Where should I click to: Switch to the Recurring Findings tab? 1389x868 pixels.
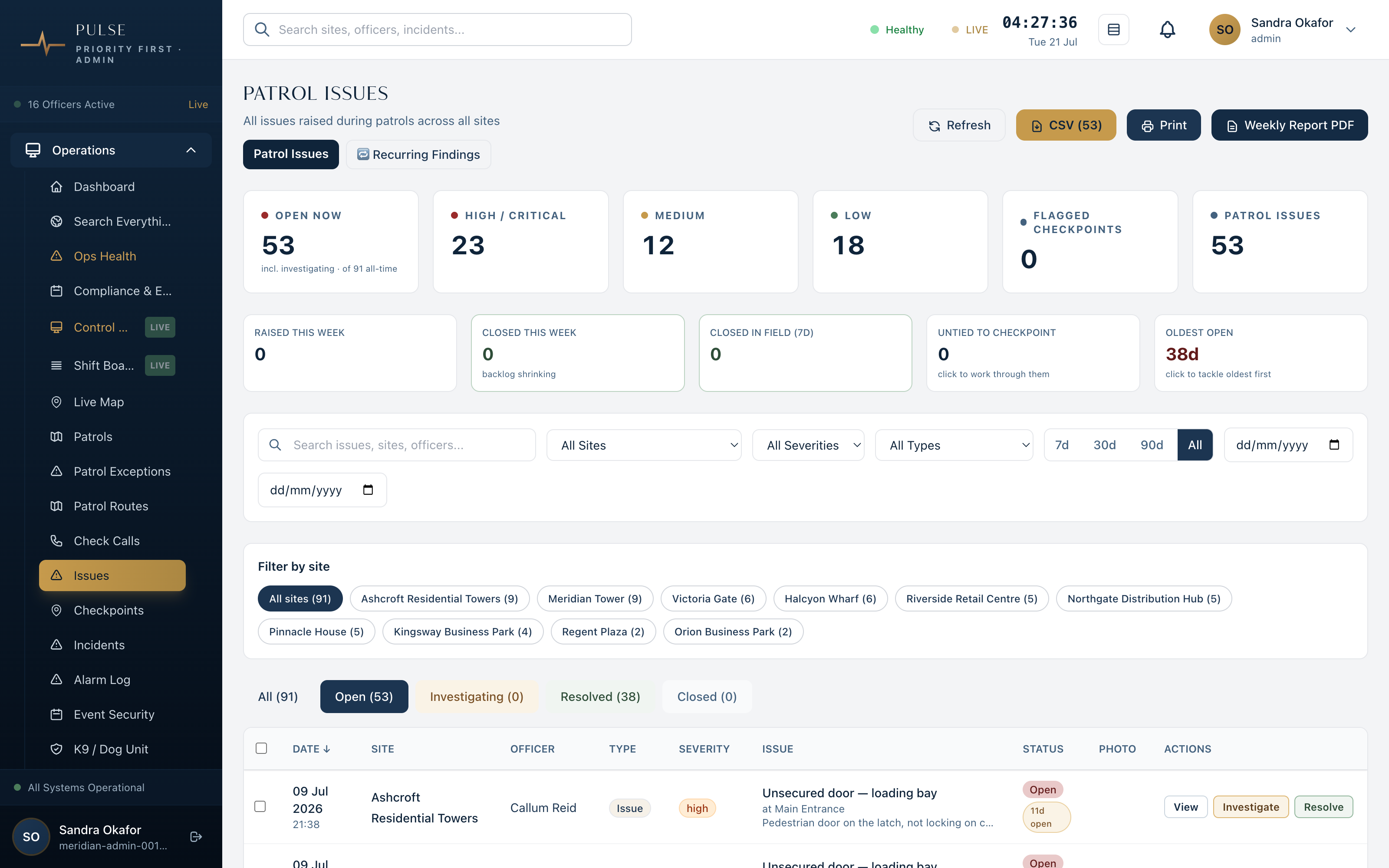(x=418, y=155)
